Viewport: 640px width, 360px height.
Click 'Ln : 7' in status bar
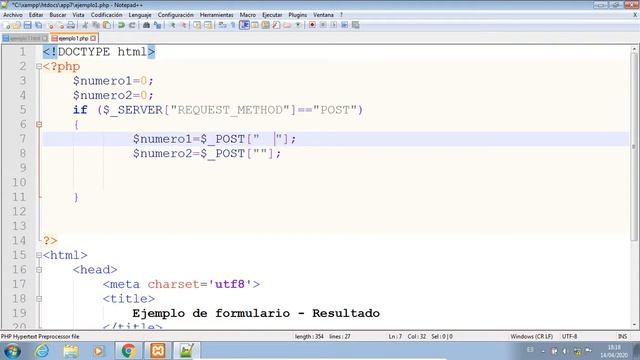pos(395,336)
